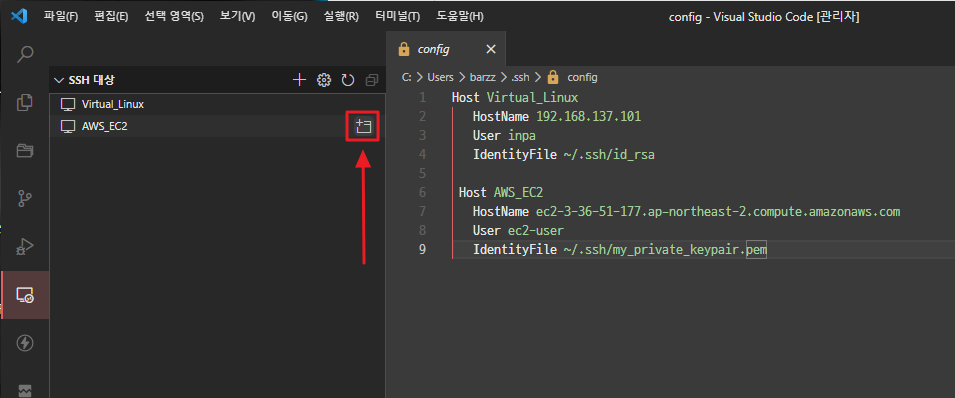Screen dimensions: 955x398
Task: Click the C: breadcrumb segment
Action: [407, 77]
